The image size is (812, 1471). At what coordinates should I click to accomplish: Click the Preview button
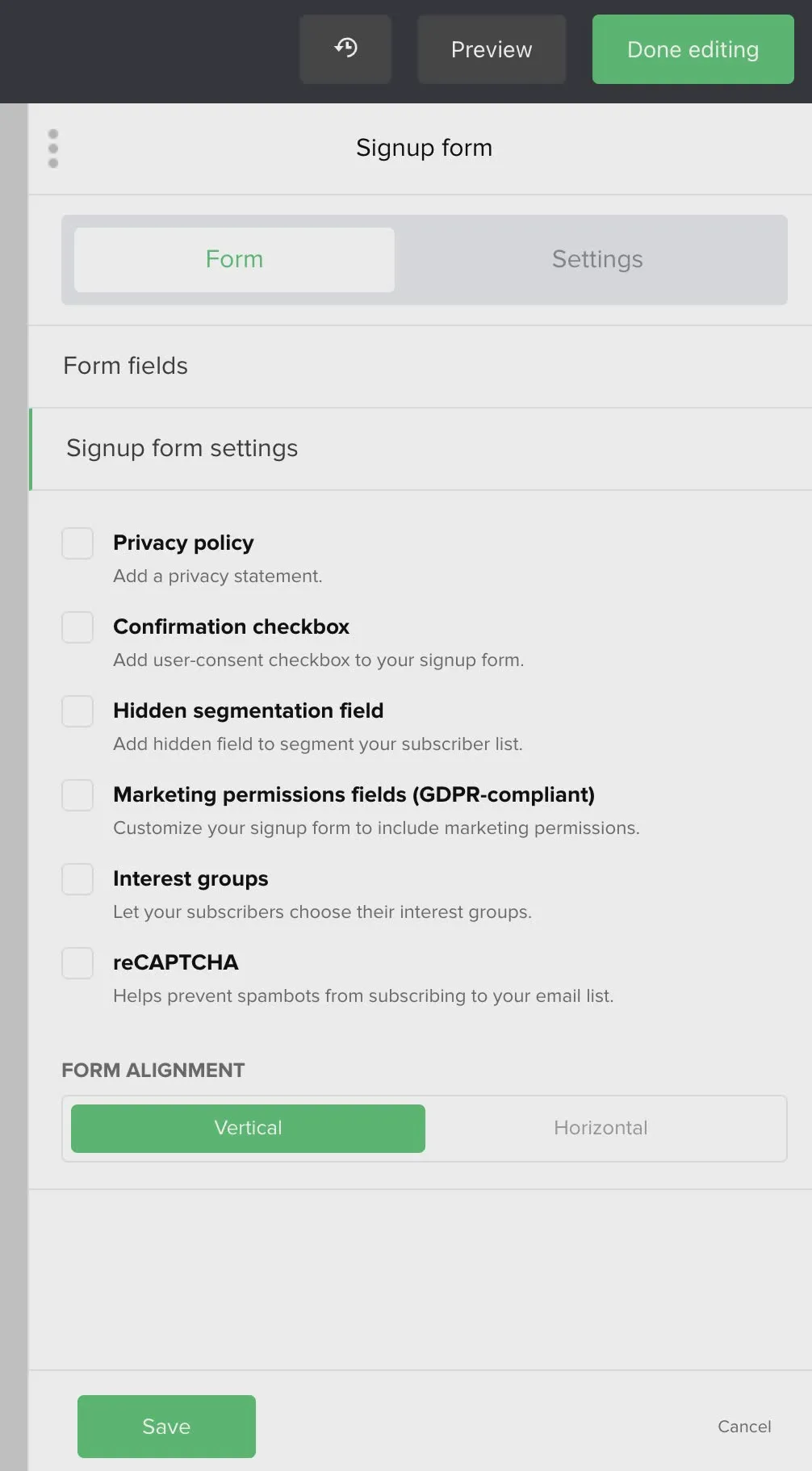pyautogui.click(x=491, y=49)
